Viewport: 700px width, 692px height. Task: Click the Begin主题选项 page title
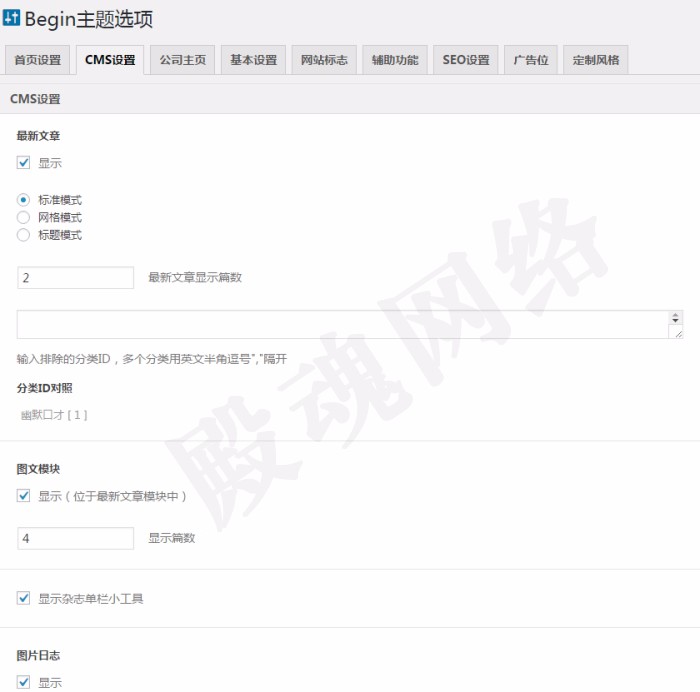pos(88,19)
